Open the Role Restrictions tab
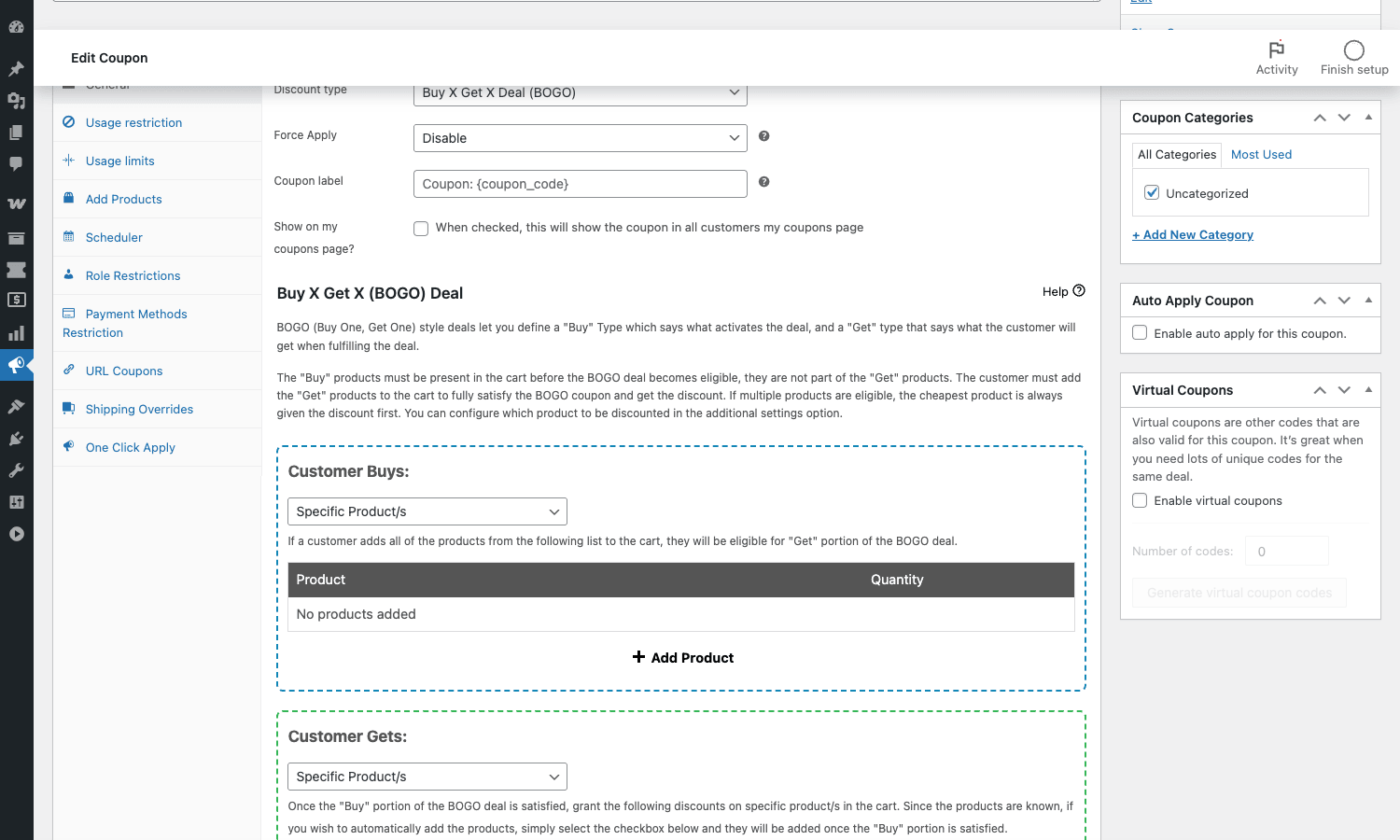 pos(157,275)
